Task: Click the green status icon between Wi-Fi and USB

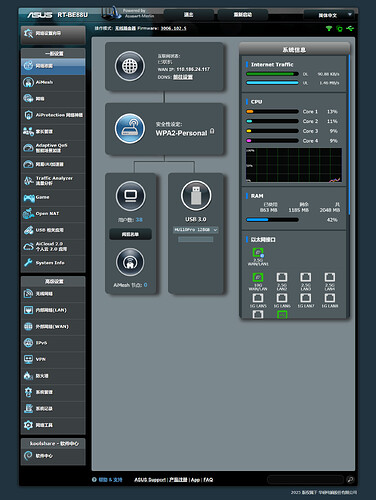Action: tap(339, 29)
